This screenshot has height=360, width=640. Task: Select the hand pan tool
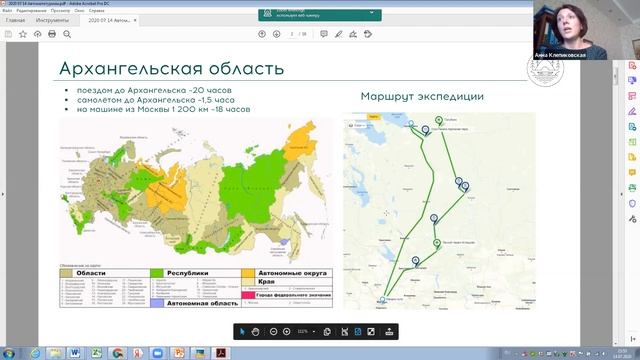256,332
